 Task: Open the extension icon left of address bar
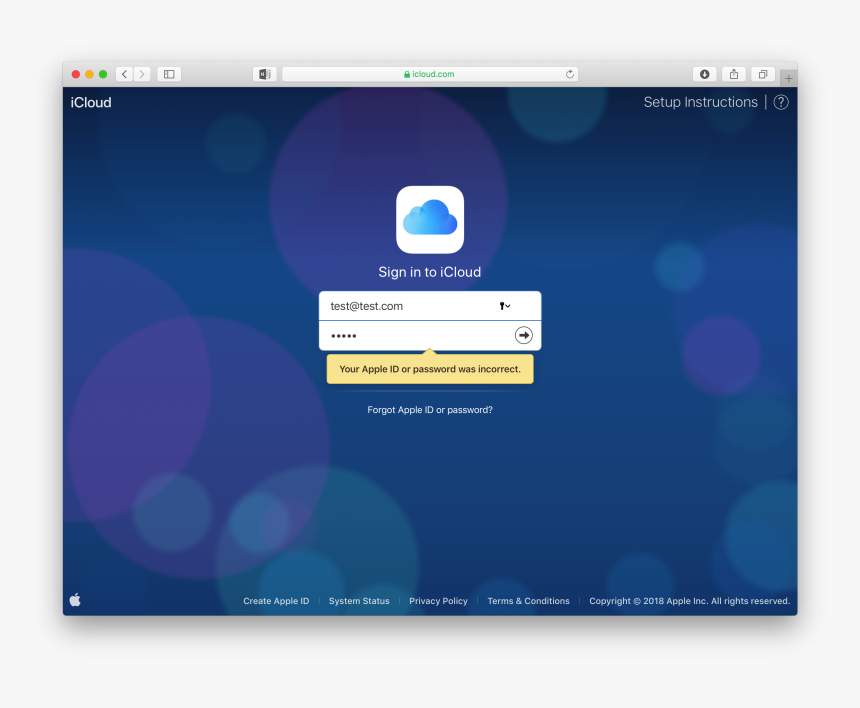point(264,74)
